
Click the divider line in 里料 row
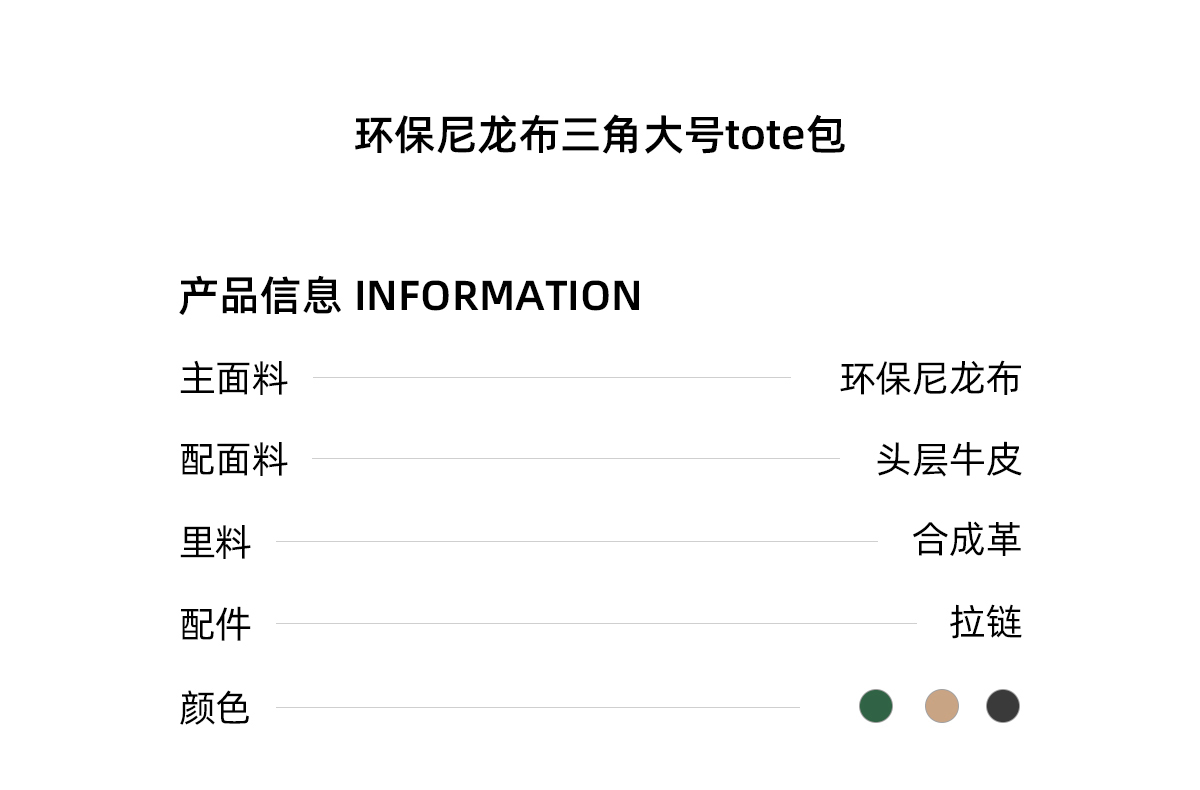coord(576,542)
